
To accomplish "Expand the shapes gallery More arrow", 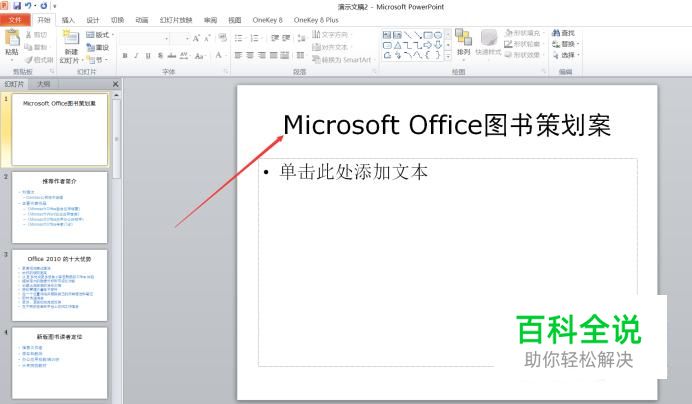I will 448,56.
